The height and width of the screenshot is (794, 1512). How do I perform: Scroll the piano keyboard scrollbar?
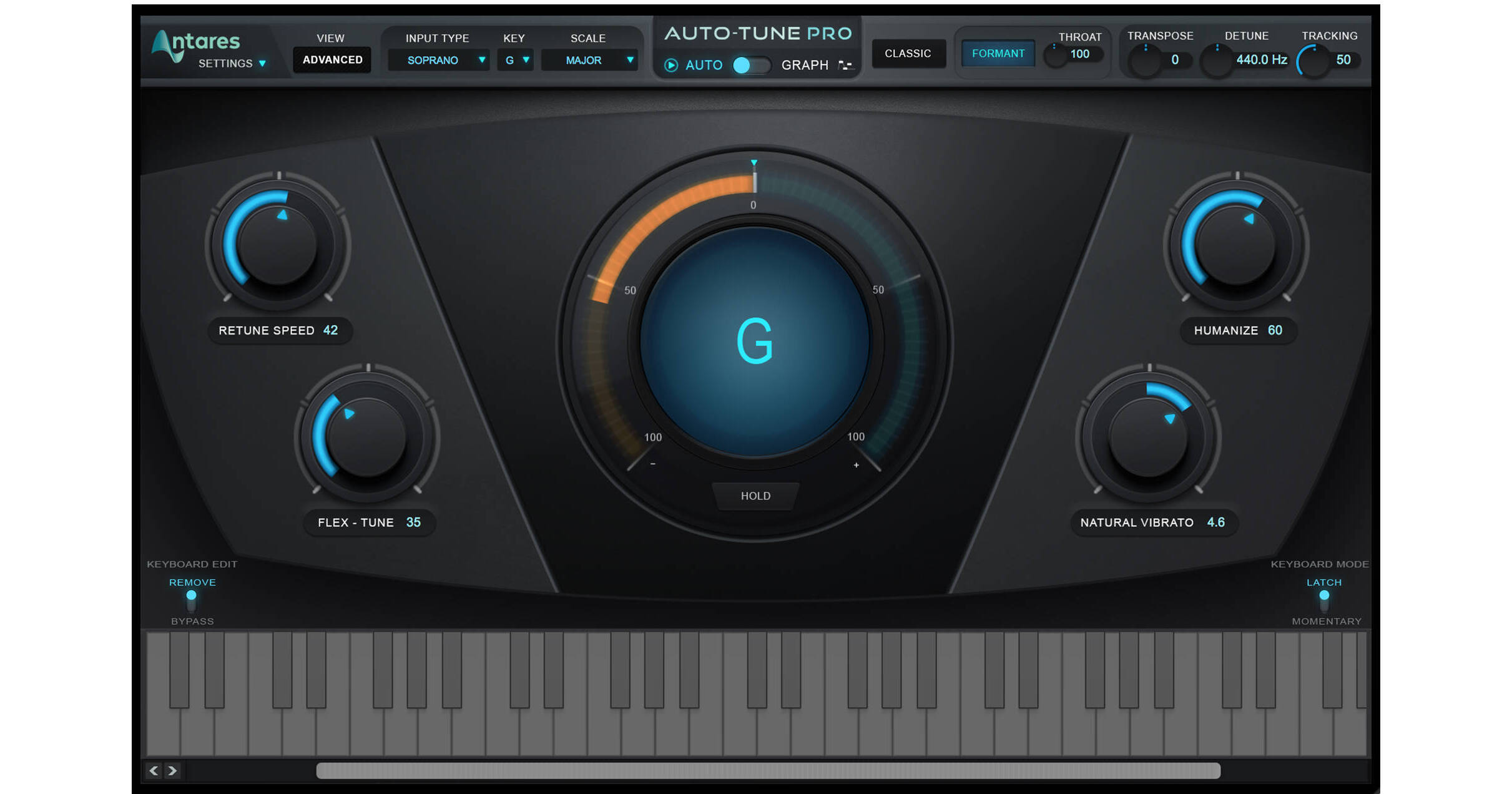[x=756, y=768]
